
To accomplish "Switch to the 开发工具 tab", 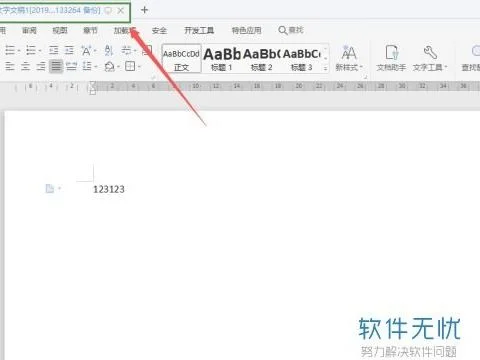I will (199, 31).
